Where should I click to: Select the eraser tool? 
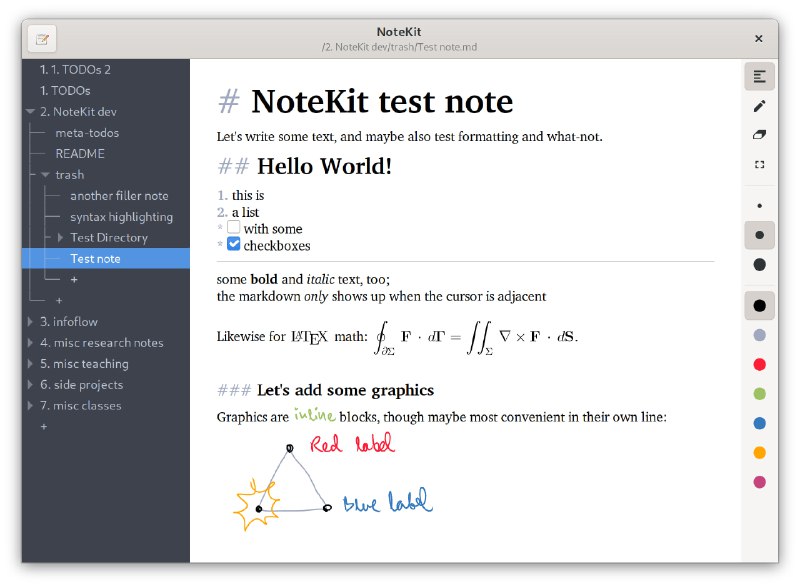[x=759, y=134]
